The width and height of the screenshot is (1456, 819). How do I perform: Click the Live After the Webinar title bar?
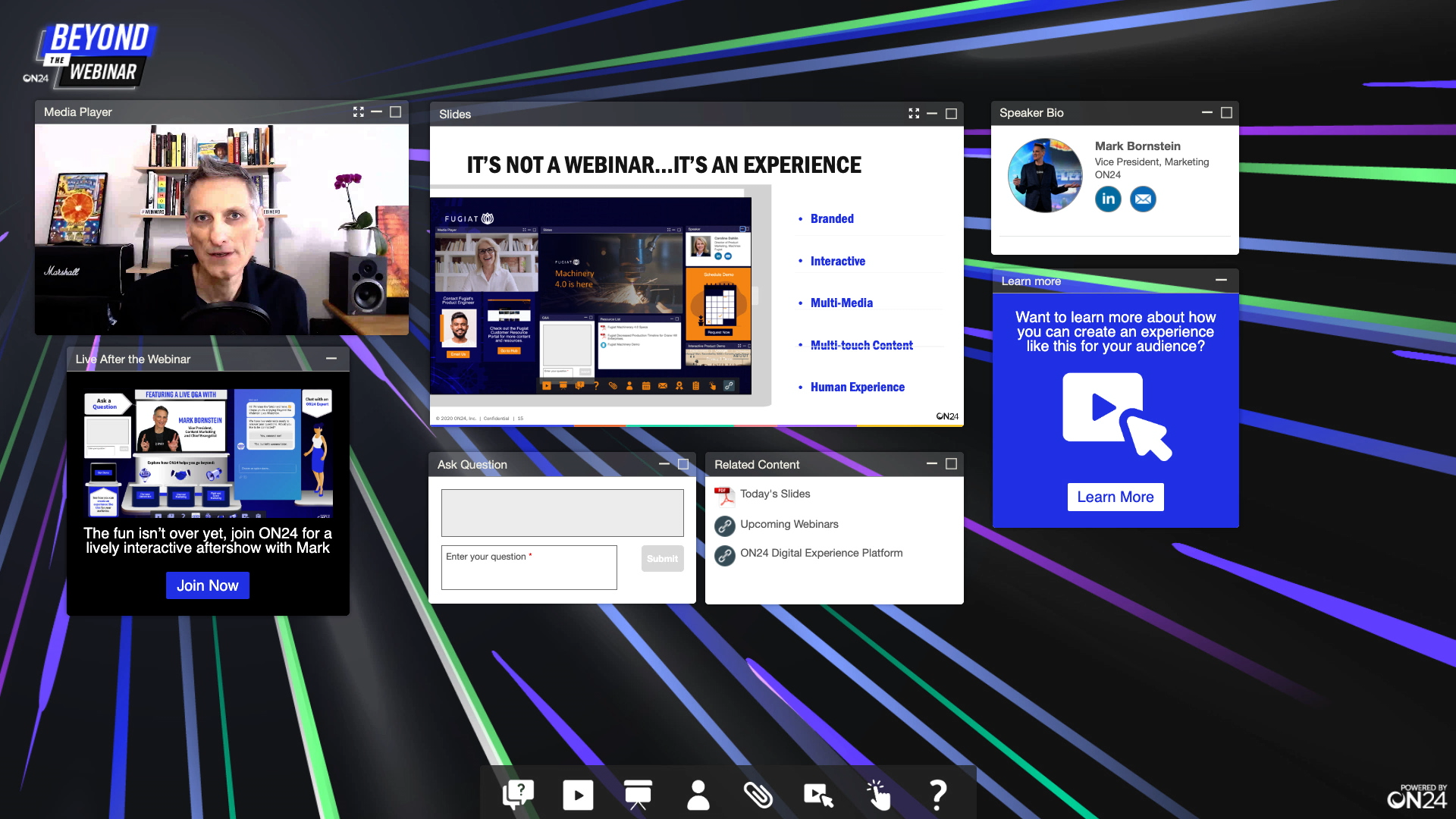point(208,359)
